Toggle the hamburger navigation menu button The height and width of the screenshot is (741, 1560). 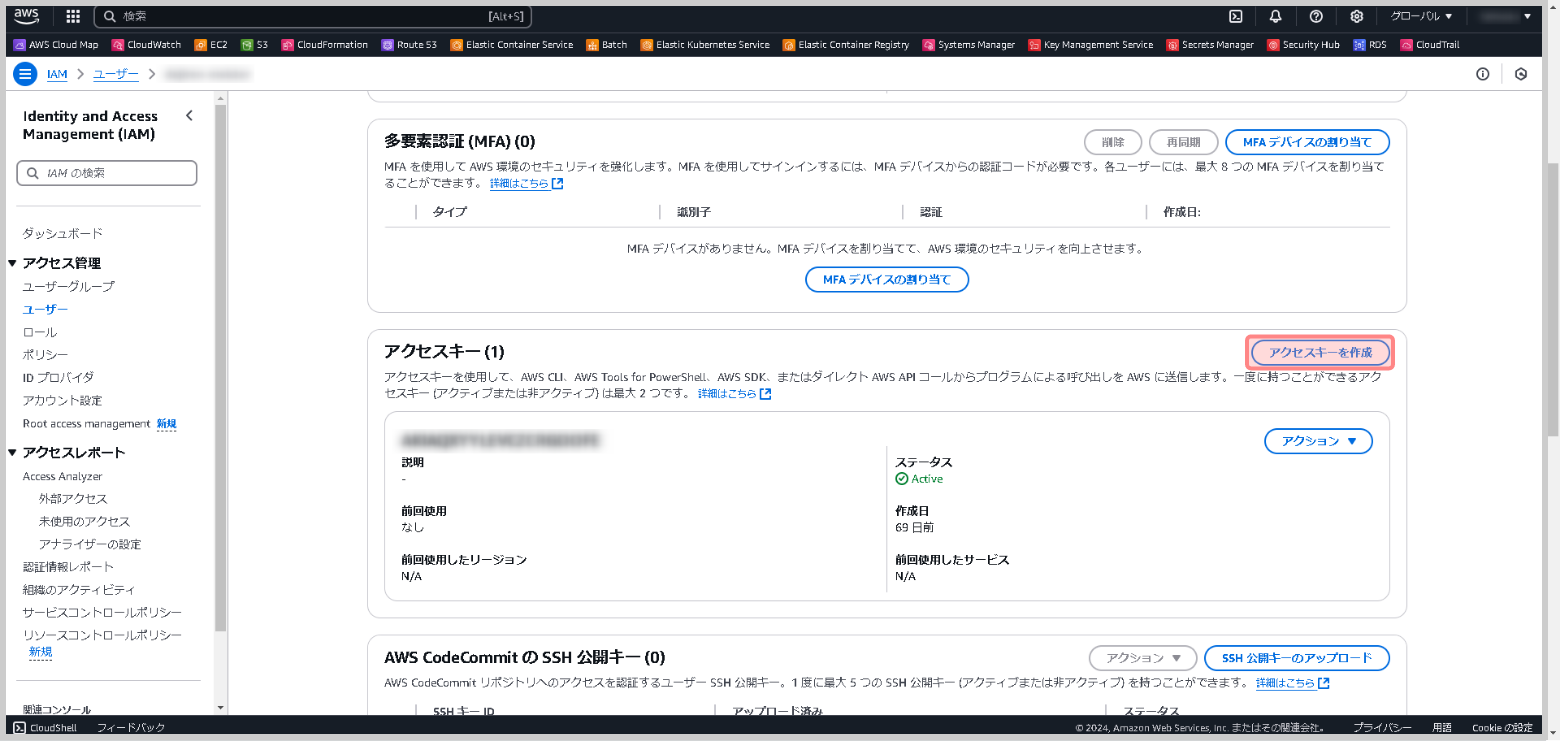tap(26, 74)
